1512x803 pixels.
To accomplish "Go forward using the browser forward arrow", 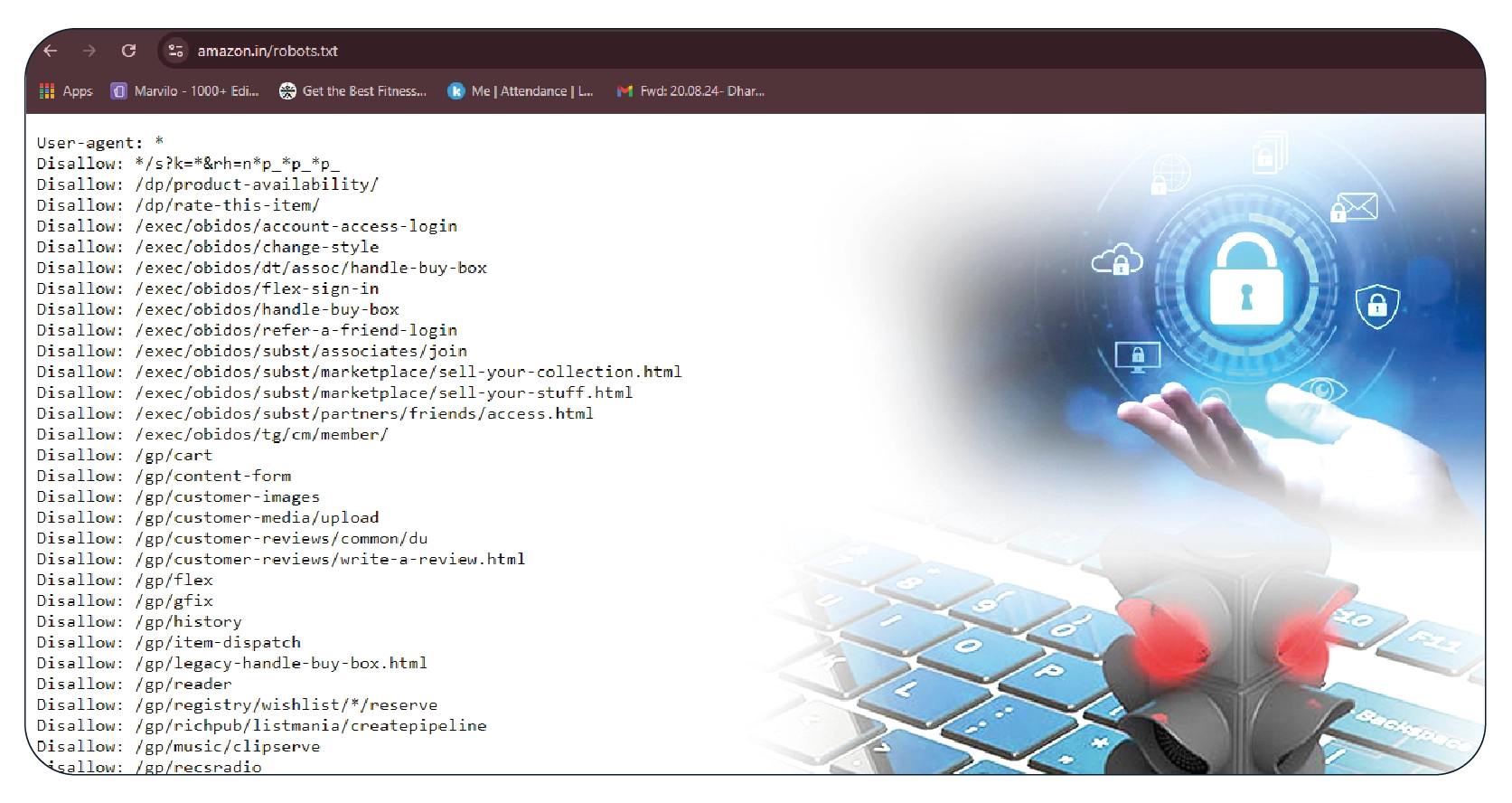I will click(x=89, y=51).
